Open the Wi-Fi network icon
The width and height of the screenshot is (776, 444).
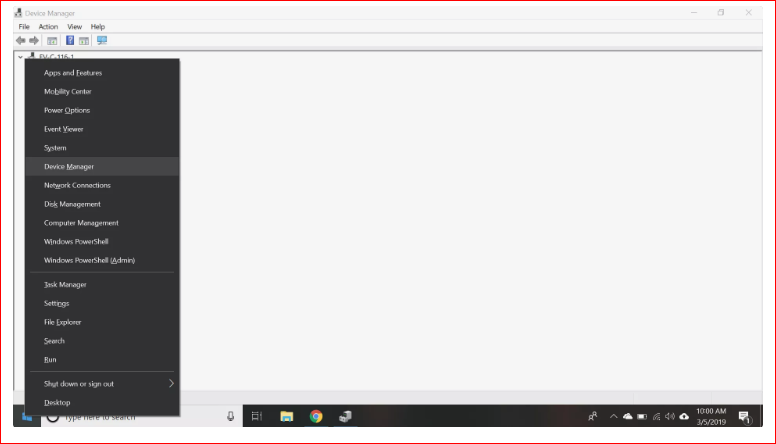click(x=656, y=417)
